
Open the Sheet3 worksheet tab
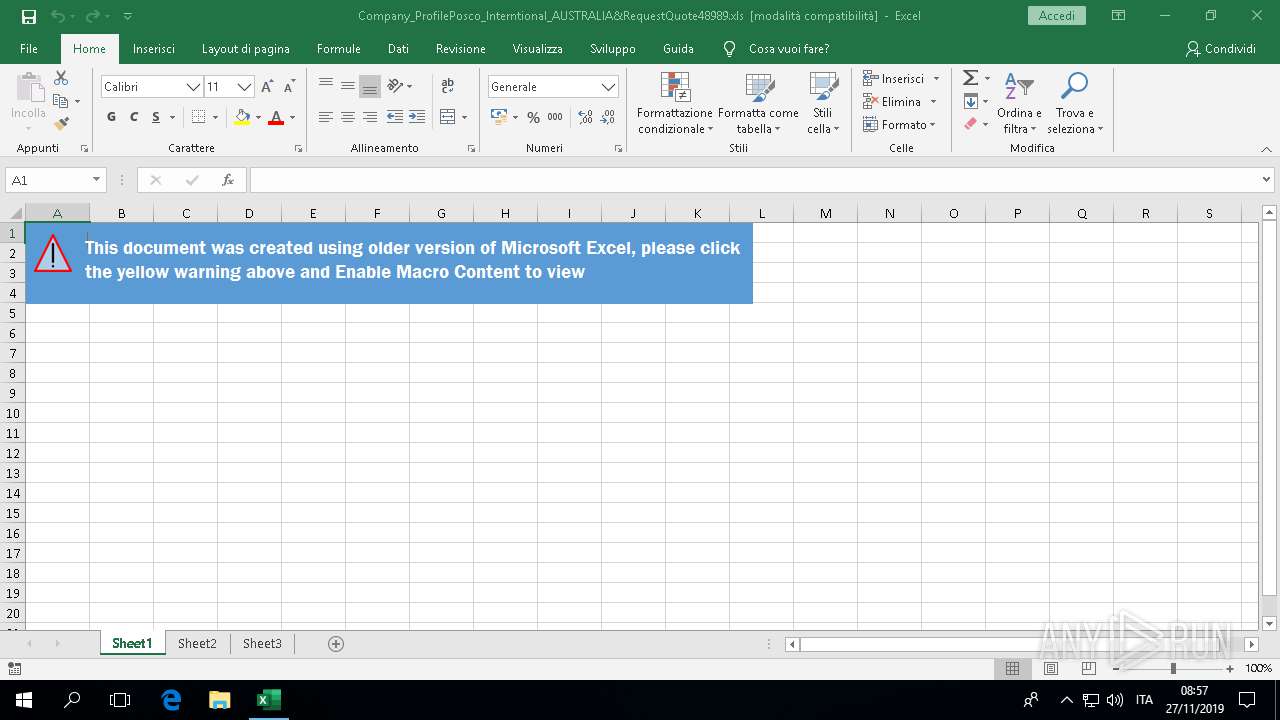point(262,644)
